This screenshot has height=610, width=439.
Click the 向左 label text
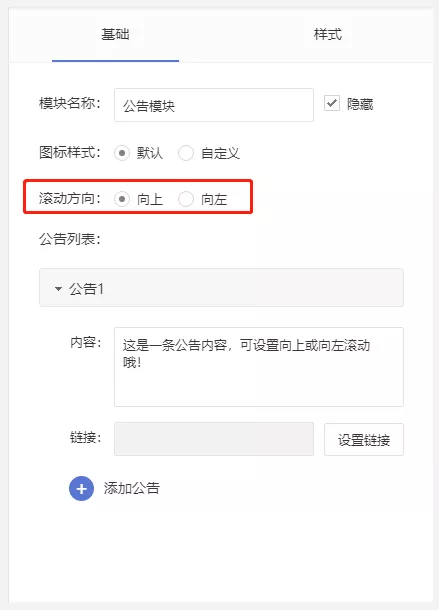tap(214, 199)
